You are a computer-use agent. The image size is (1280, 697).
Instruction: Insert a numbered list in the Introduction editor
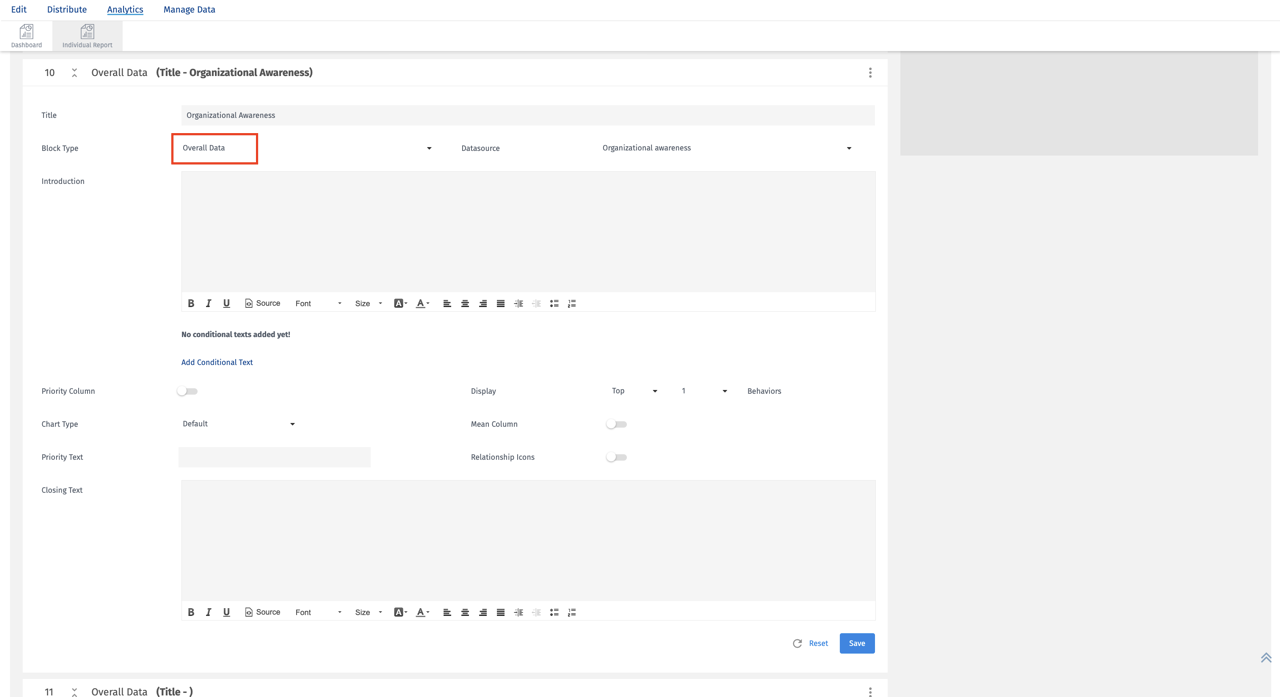point(572,303)
